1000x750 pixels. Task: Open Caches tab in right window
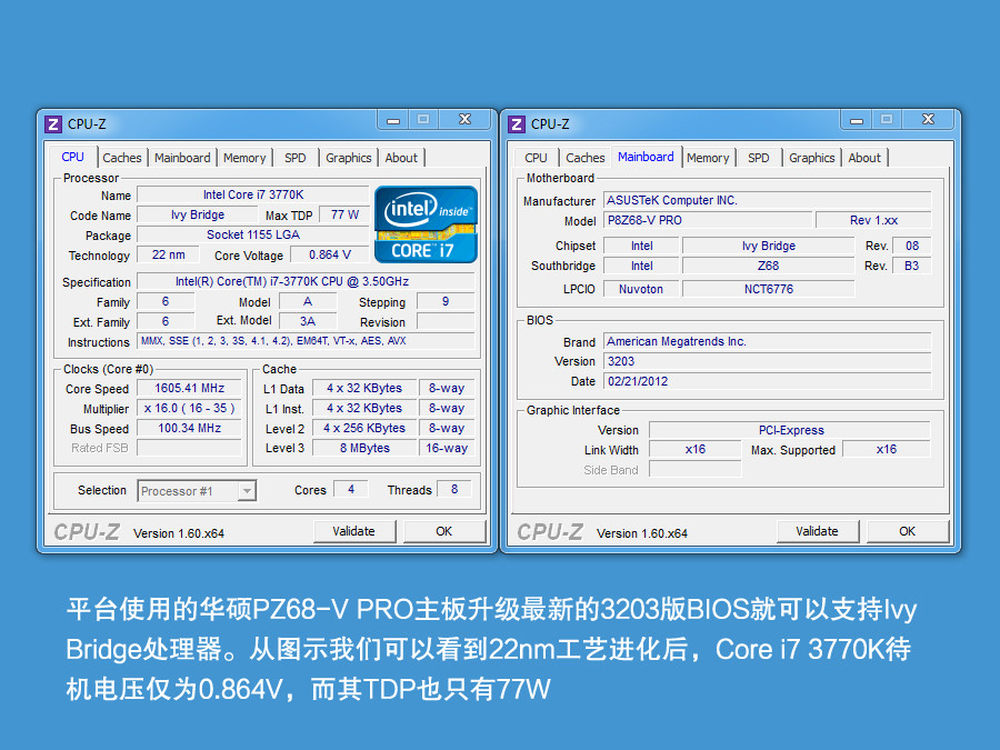point(585,158)
